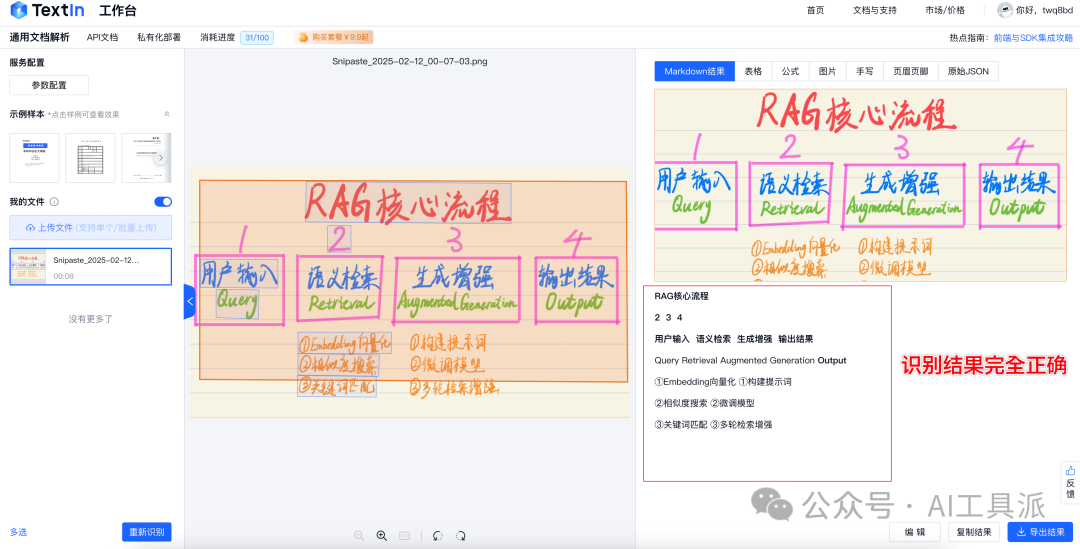1080x549 pixels.
Task: Rotate the image counterclockwise
Action: pyautogui.click(x=437, y=535)
